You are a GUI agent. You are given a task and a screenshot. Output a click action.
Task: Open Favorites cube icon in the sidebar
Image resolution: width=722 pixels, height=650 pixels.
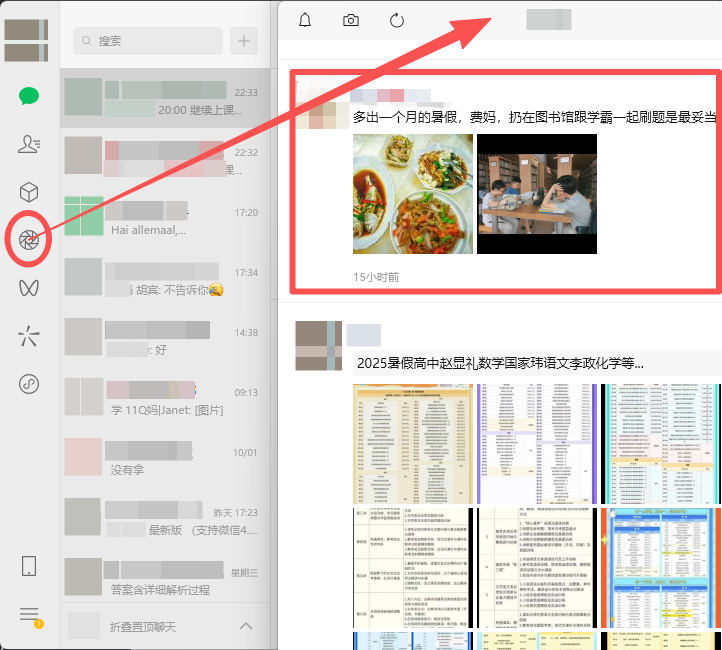pos(29,192)
